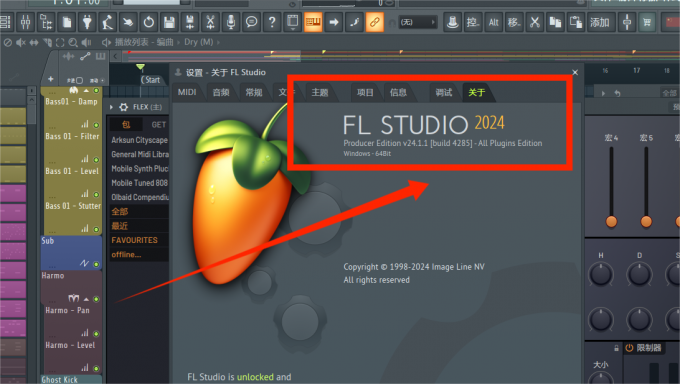The width and height of the screenshot is (680, 384).
Task: Click the automation line clip icon
Action: [x=85, y=56]
